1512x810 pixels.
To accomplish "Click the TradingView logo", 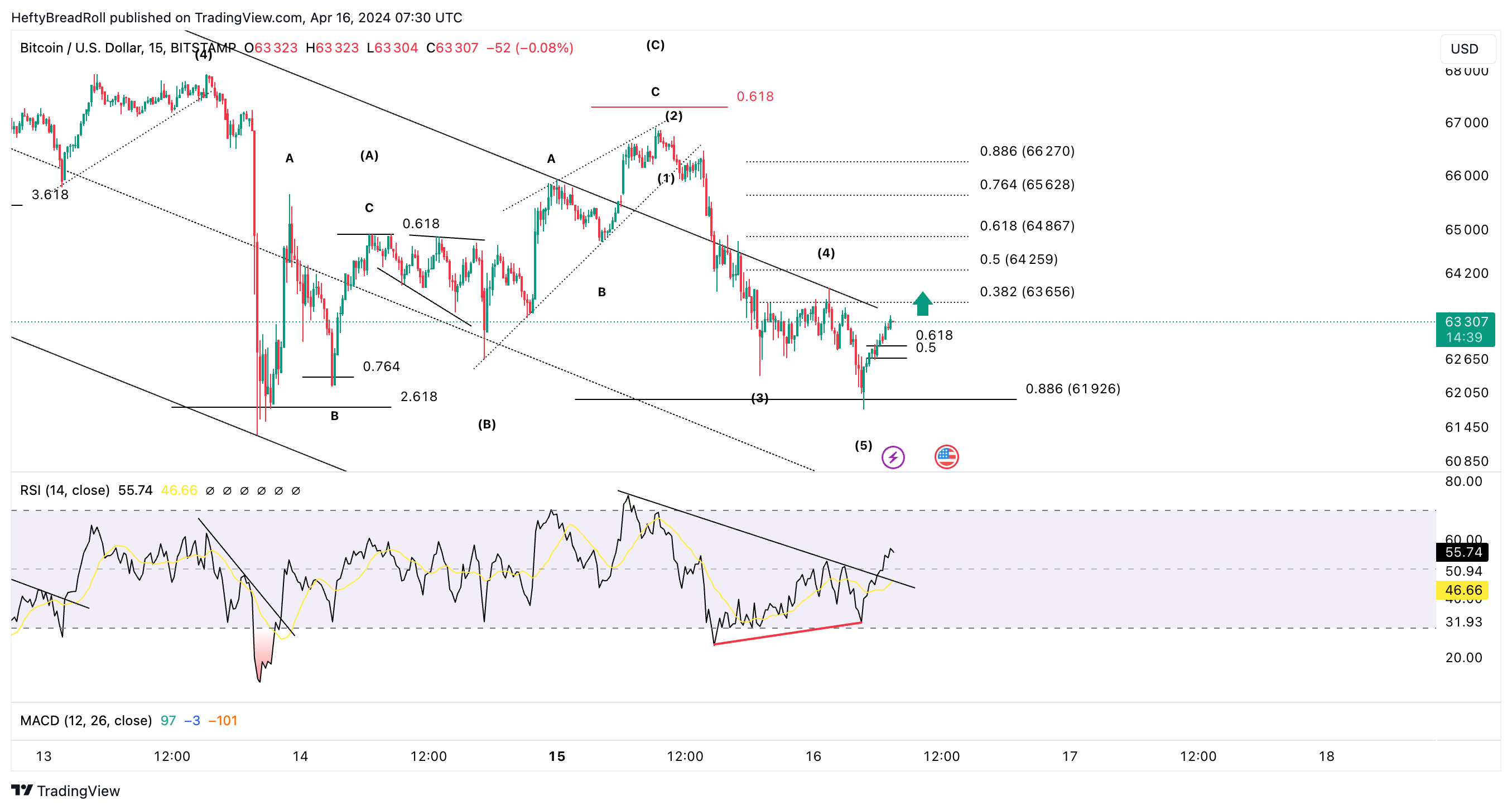I will (x=65, y=790).
